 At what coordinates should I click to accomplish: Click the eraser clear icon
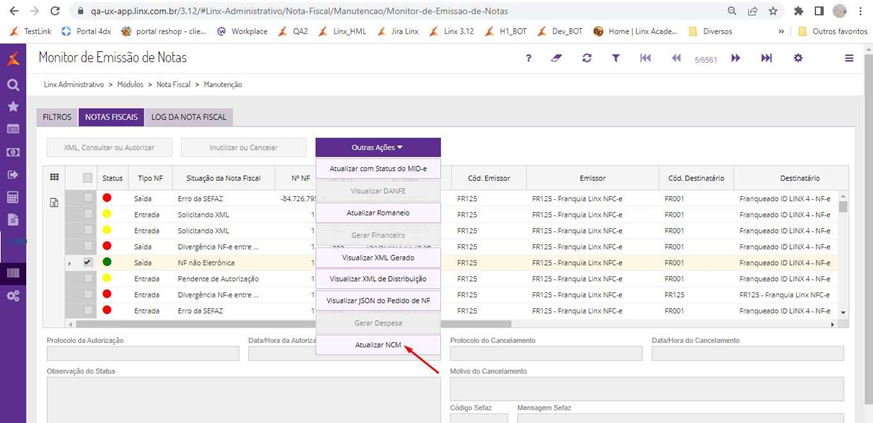click(557, 58)
